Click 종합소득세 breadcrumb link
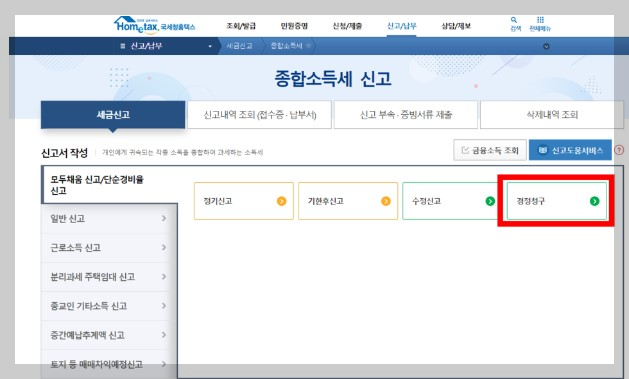This screenshot has width=629, height=379. [286, 46]
